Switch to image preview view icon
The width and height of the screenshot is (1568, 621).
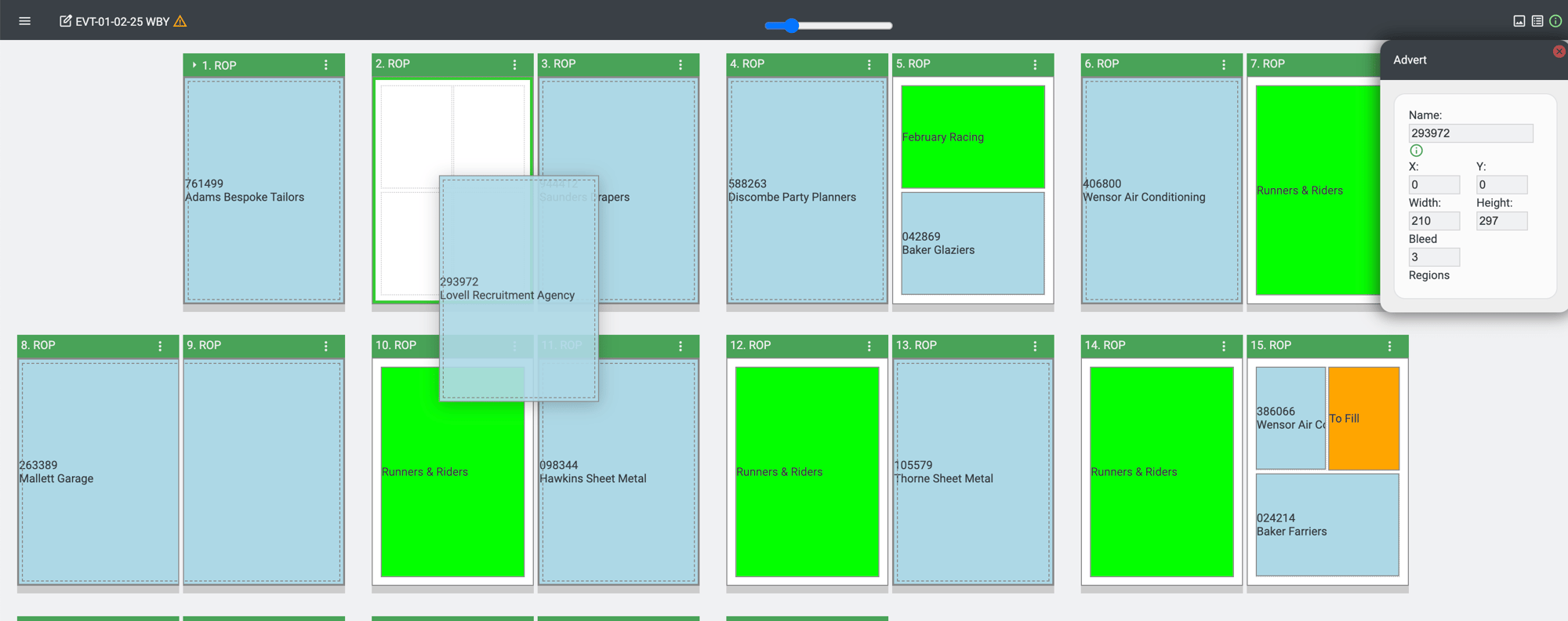coord(1519,21)
